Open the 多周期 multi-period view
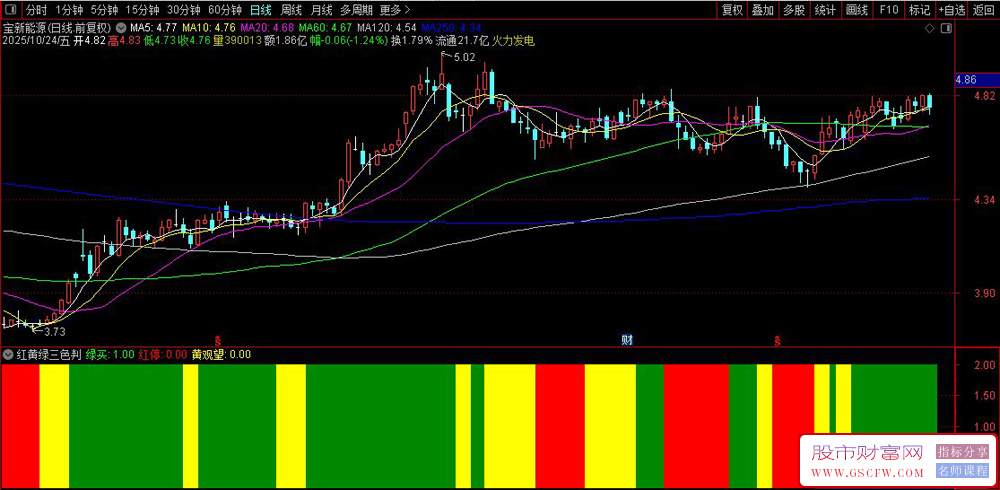 356,10
